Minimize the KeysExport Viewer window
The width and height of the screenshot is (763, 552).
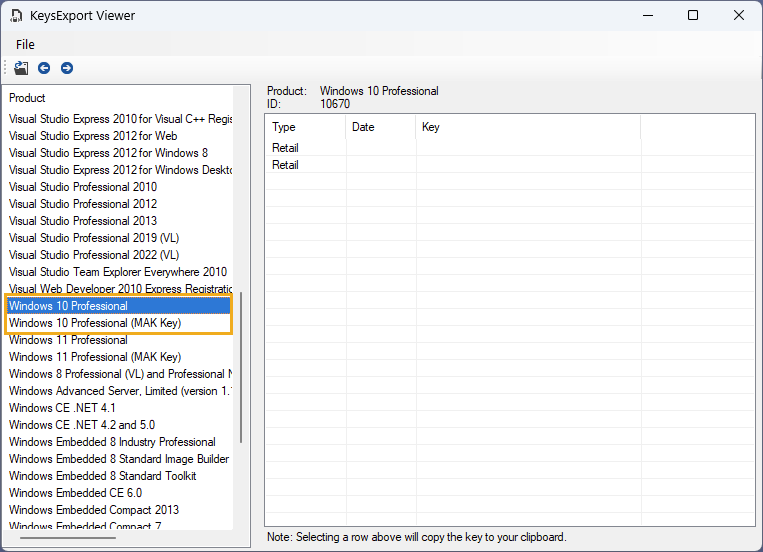pyautogui.click(x=648, y=16)
